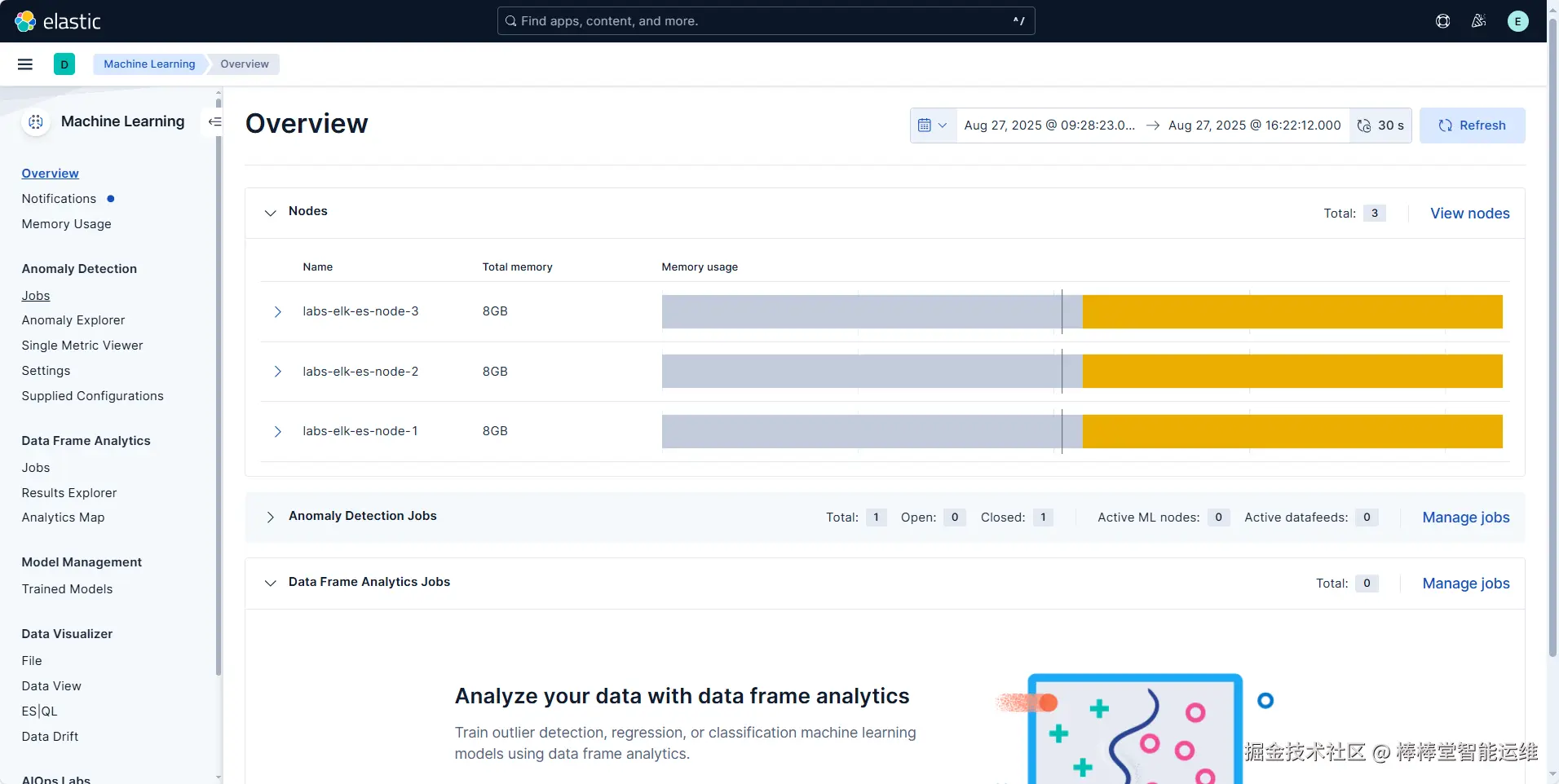Click the Machine Learning app icon
The image size is (1559, 784).
click(x=36, y=121)
